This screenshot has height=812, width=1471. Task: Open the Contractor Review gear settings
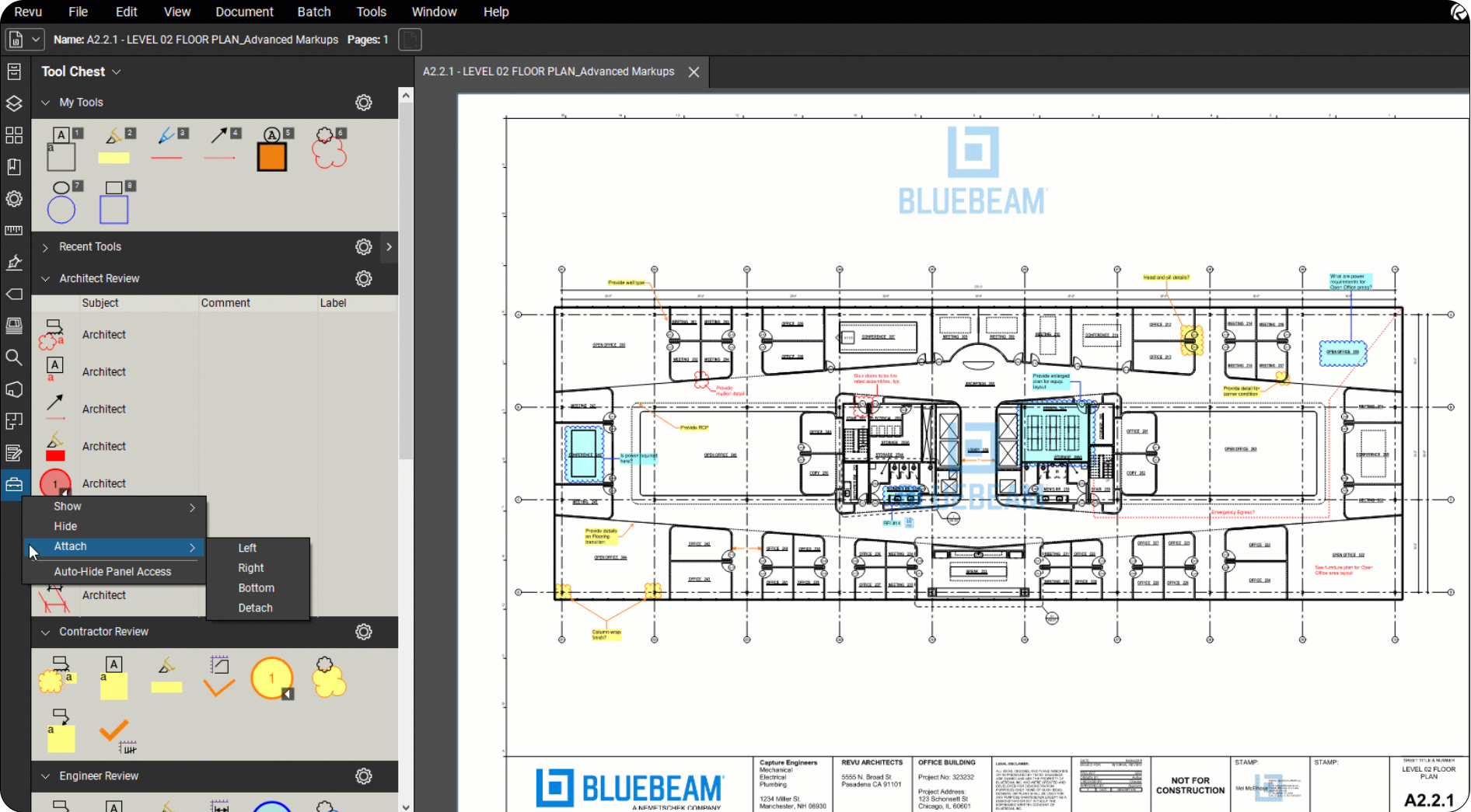point(363,632)
